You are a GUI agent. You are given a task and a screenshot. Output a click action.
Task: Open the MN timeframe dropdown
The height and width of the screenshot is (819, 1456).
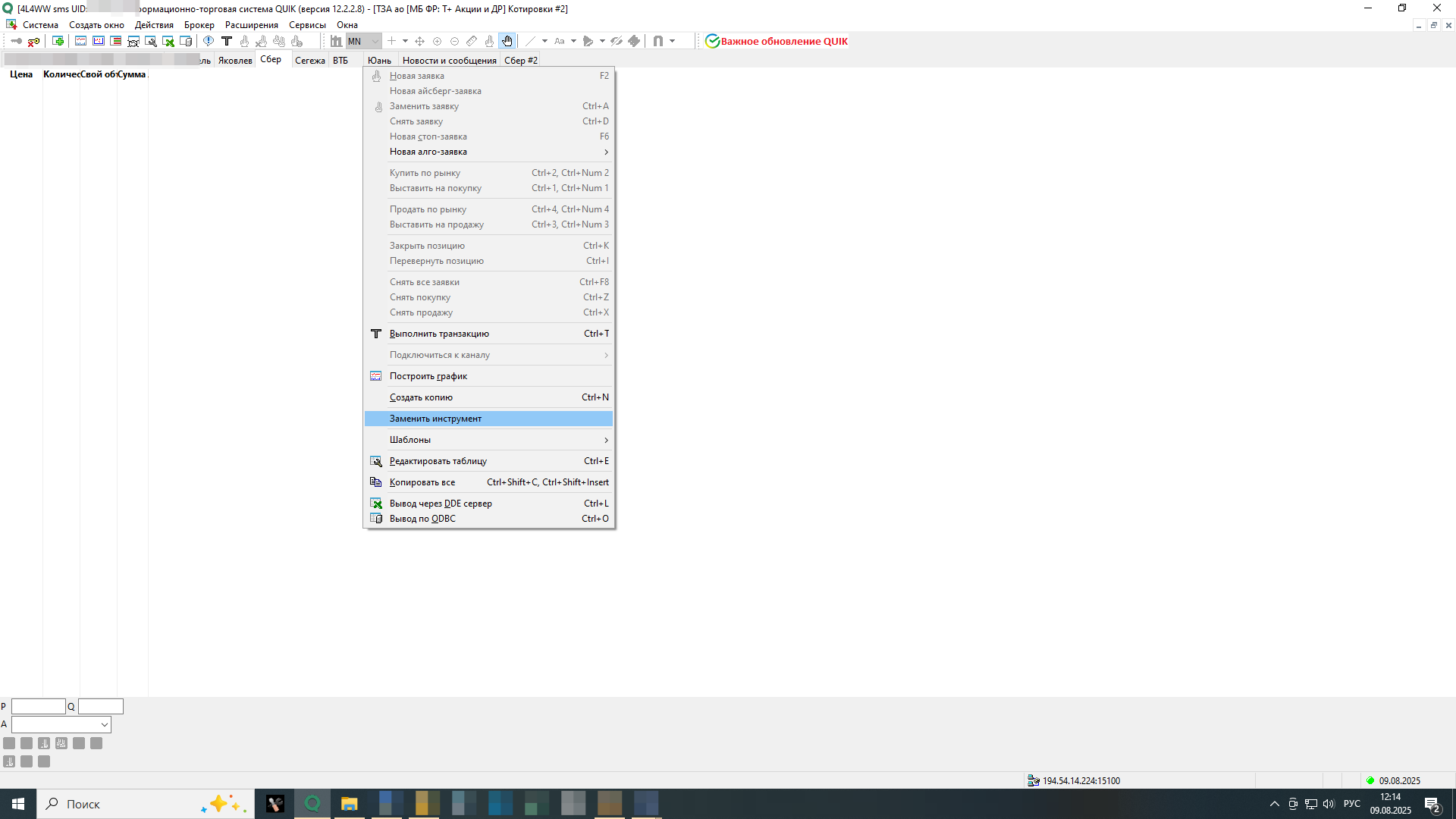(x=375, y=41)
